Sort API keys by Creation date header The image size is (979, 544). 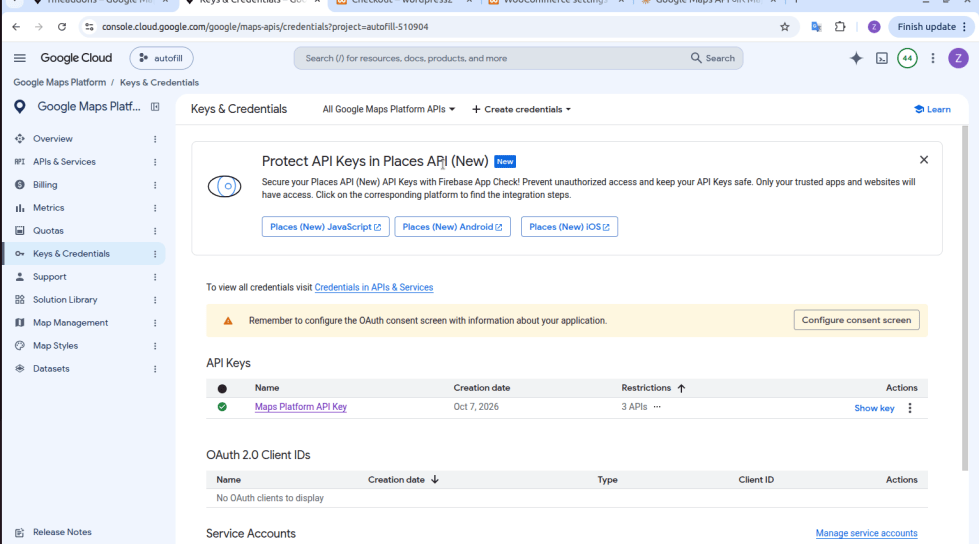pyautogui.click(x=481, y=388)
